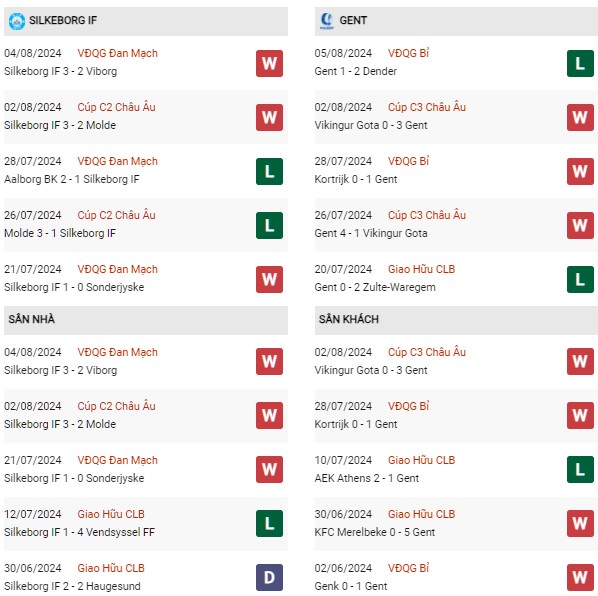Viewport: 598px width, 596px height.
Task: Click the W badge for Silkeborg IF 3-2 Viborg under Silkeborg IF header
Action: point(269,63)
